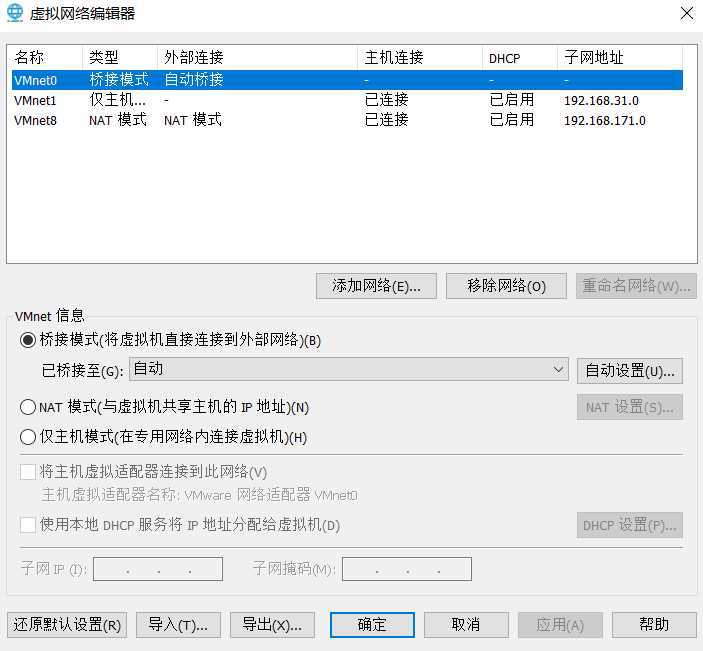The width and height of the screenshot is (703, 651).
Task: Select the 桥接模式 radio button
Action: [28, 340]
